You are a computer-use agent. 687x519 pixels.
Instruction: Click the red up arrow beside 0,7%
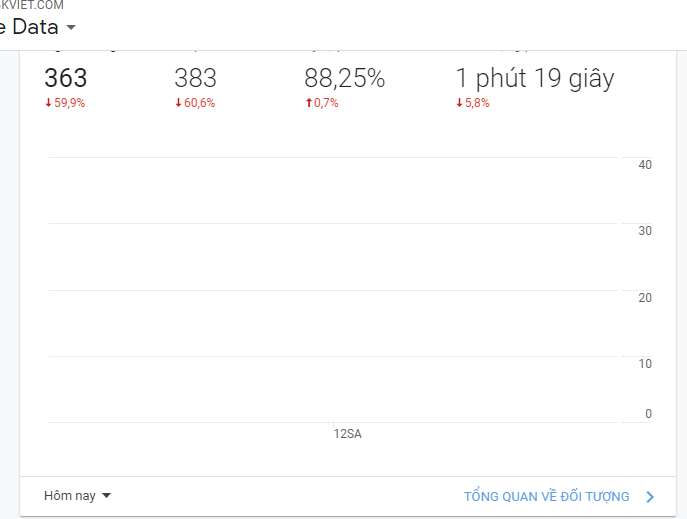click(309, 102)
